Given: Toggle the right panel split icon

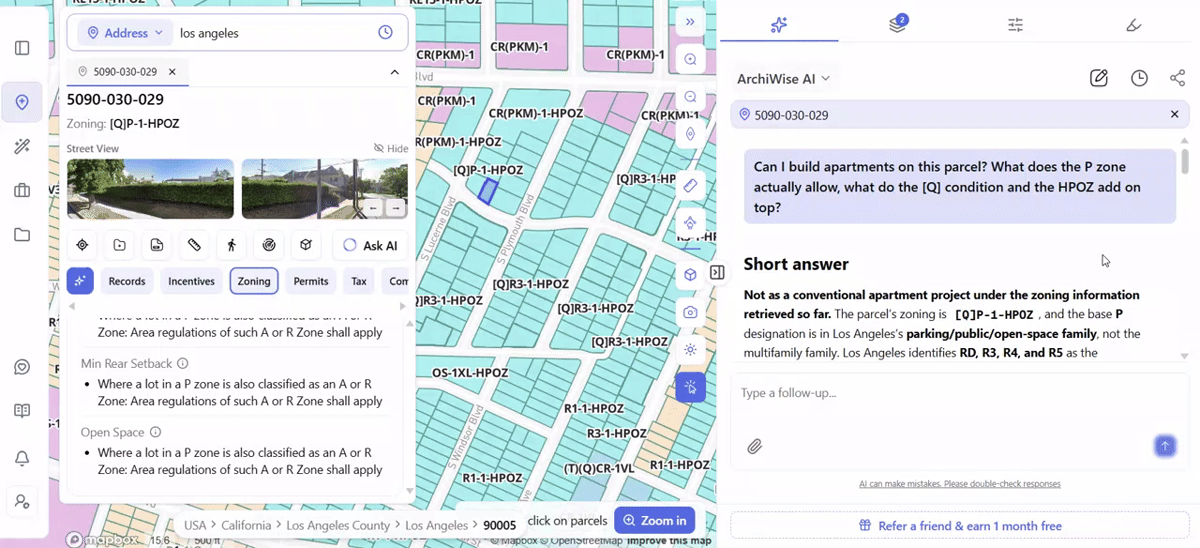Looking at the screenshot, I should [x=717, y=273].
